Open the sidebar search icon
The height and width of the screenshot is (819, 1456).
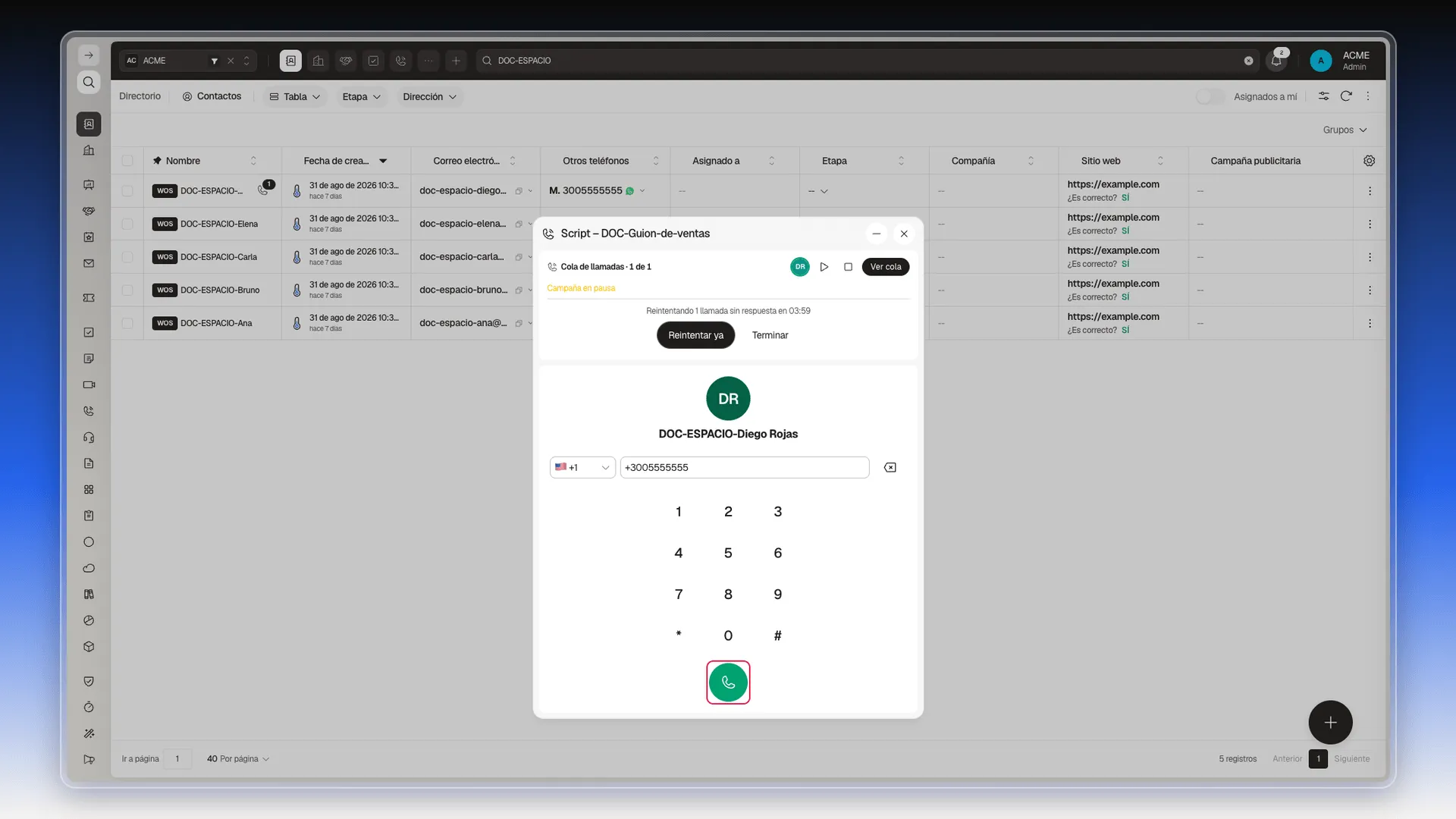click(x=89, y=82)
